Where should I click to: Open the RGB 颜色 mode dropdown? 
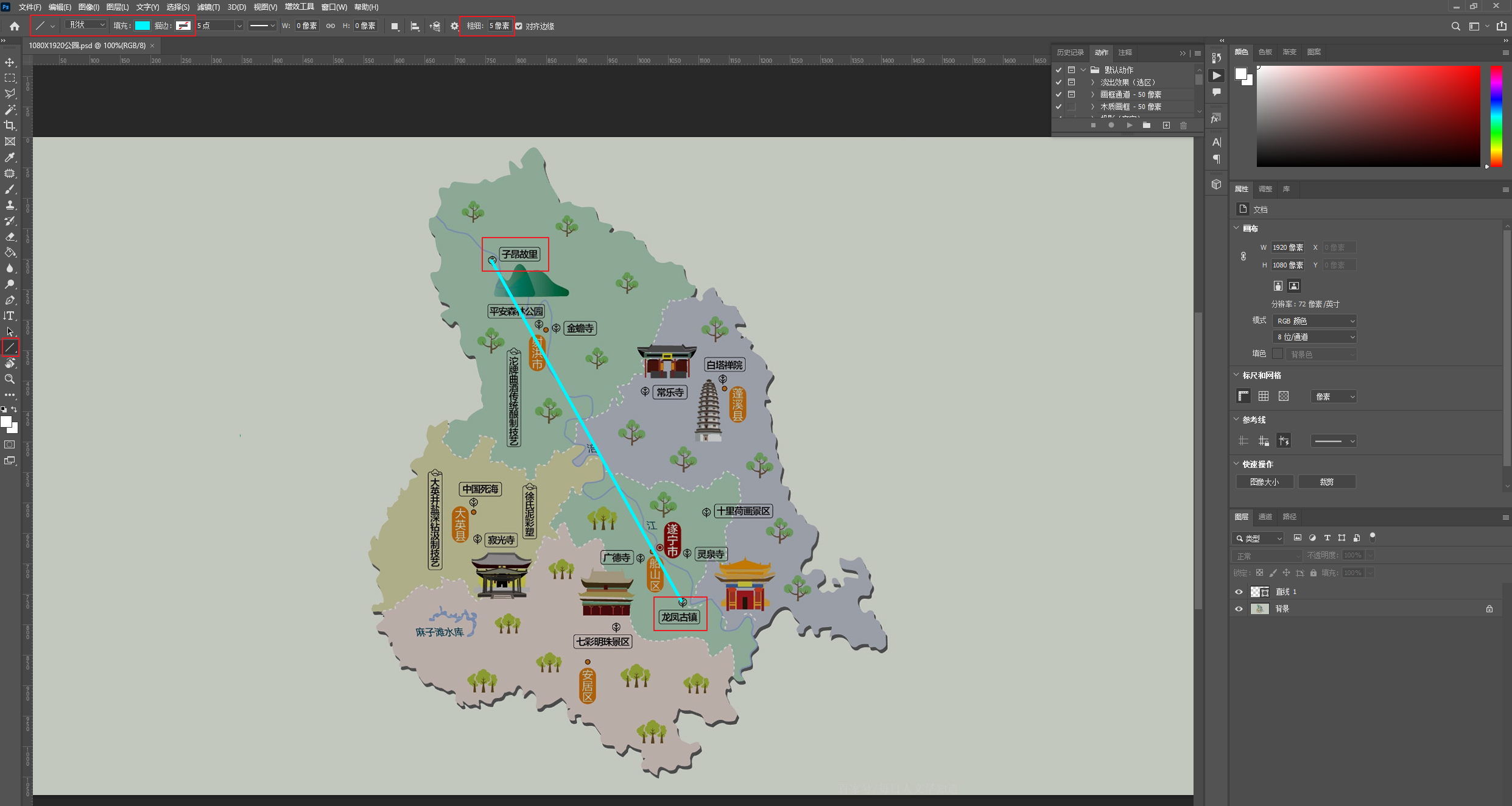point(1314,320)
